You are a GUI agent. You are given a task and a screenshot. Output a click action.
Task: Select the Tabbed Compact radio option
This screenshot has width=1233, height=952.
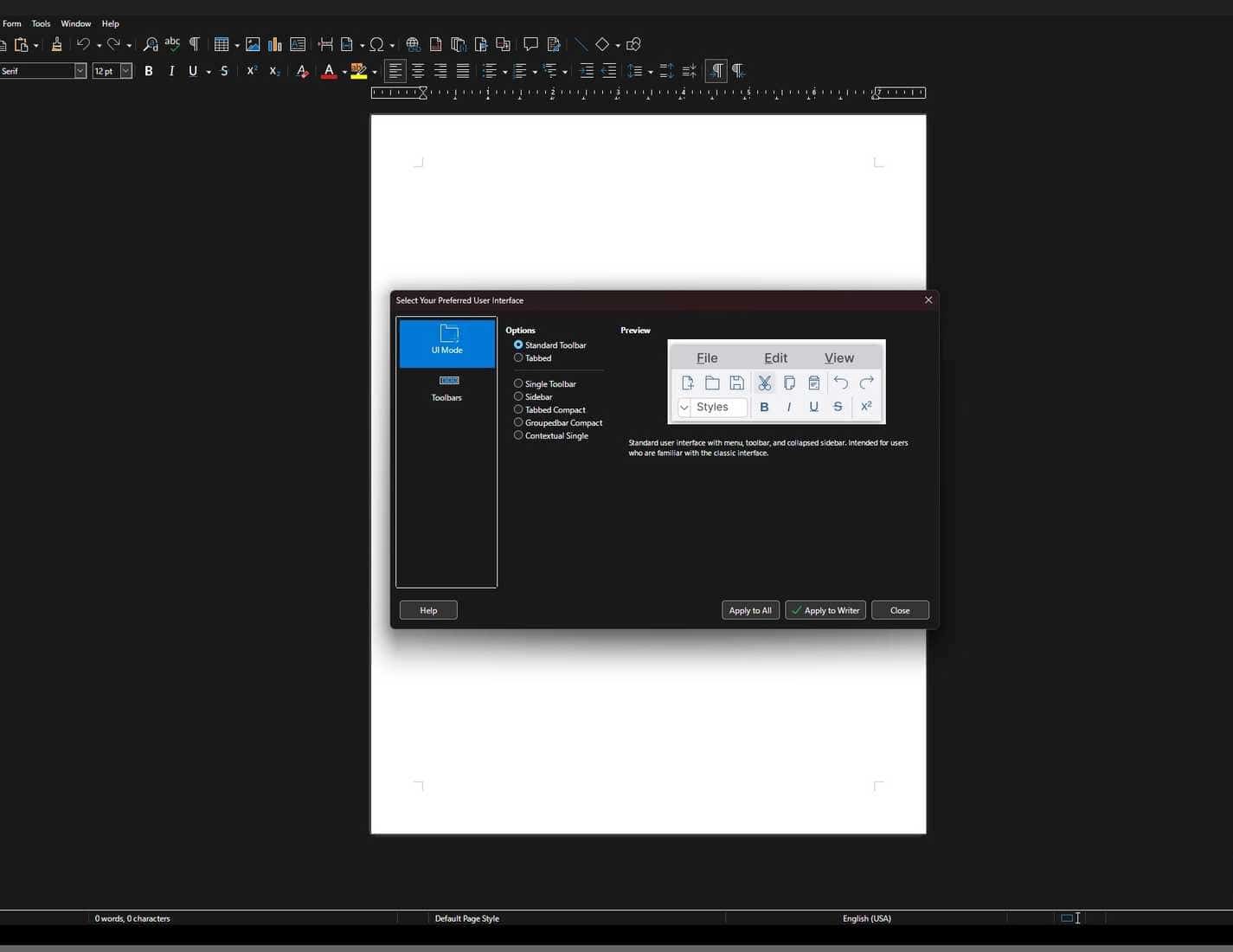click(x=549, y=409)
